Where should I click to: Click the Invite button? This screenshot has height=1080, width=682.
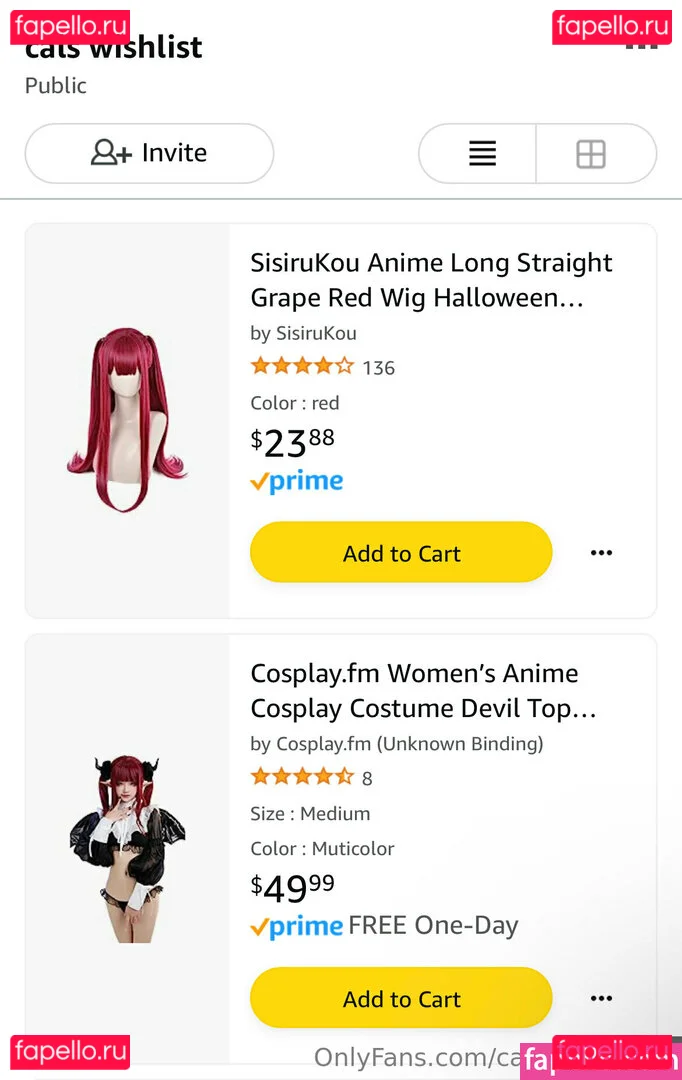click(x=149, y=153)
